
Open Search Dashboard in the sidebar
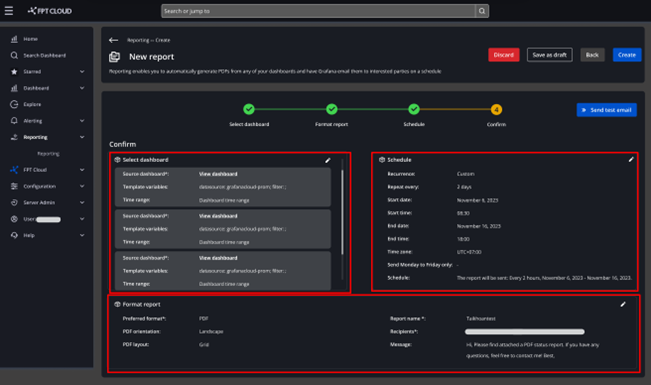pos(44,55)
